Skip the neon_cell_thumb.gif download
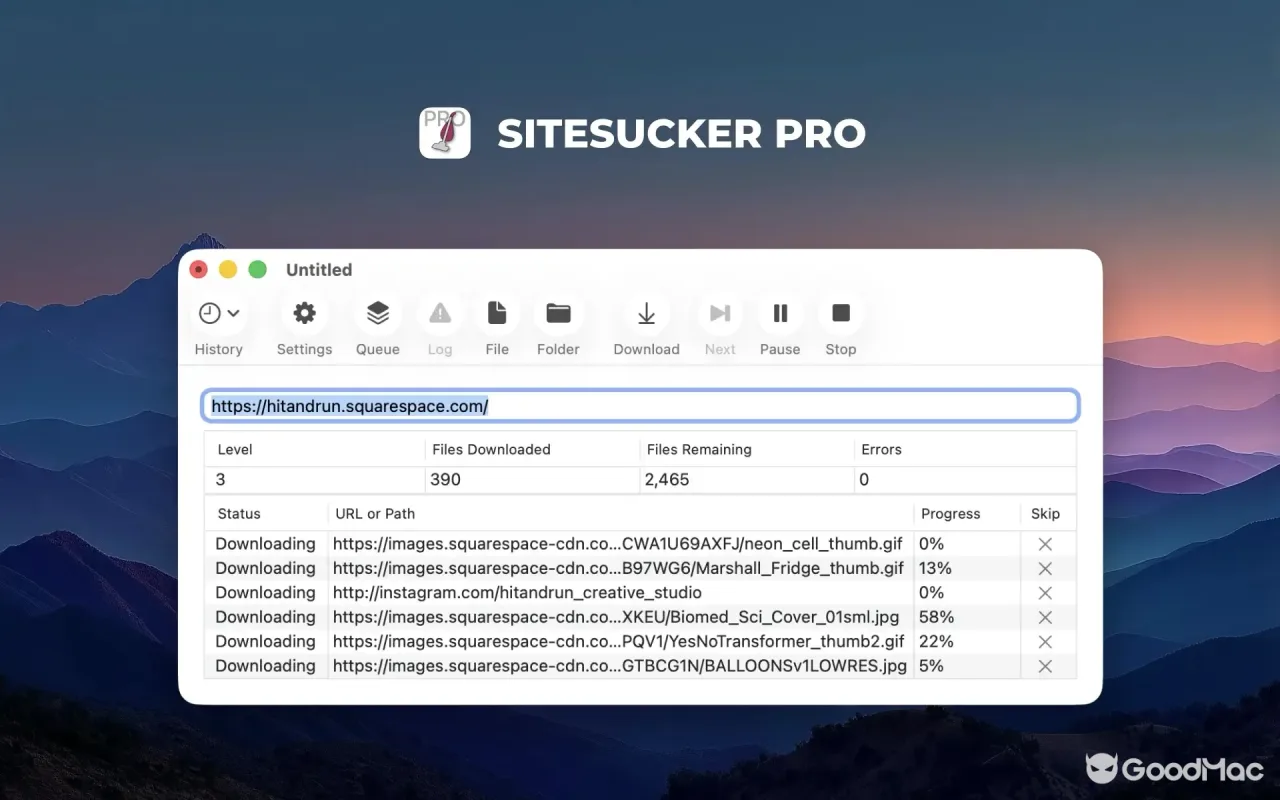This screenshot has height=800, width=1280. coord(1045,544)
